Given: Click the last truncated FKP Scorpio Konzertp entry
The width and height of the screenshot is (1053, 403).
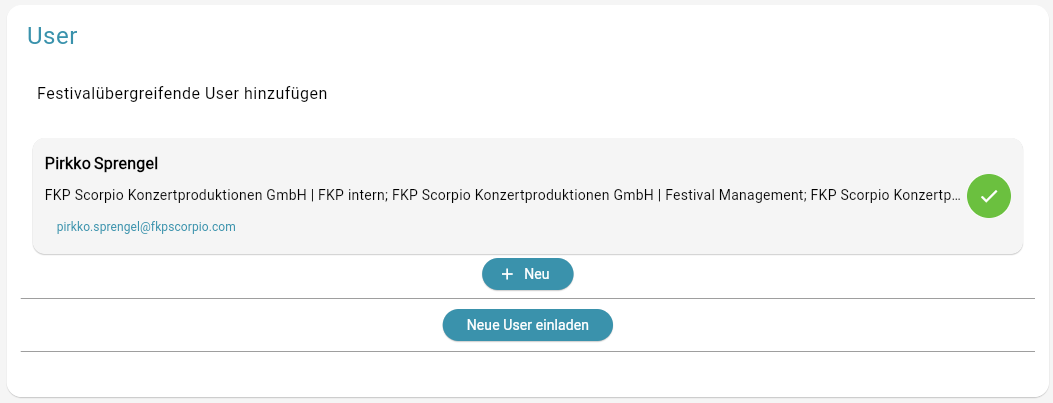Looking at the screenshot, I should coord(886,195).
